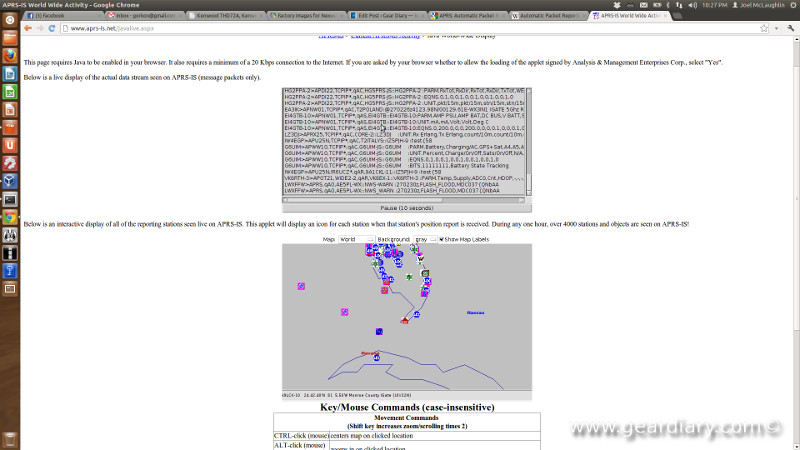The height and width of the screenshot is (450, 800).
Task: Open the Map dropdown set to World
Action: coord(356,239)
